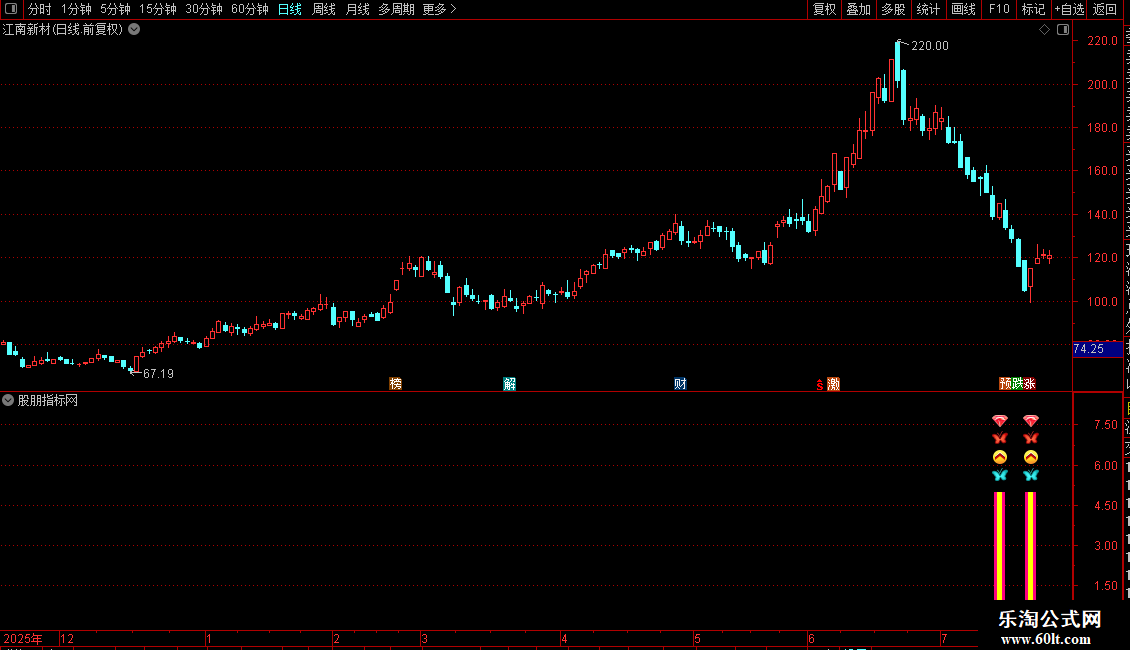Click the right red diamond signal
The width and height of the screenshot is (1130, 650).
click(1031, 420)
